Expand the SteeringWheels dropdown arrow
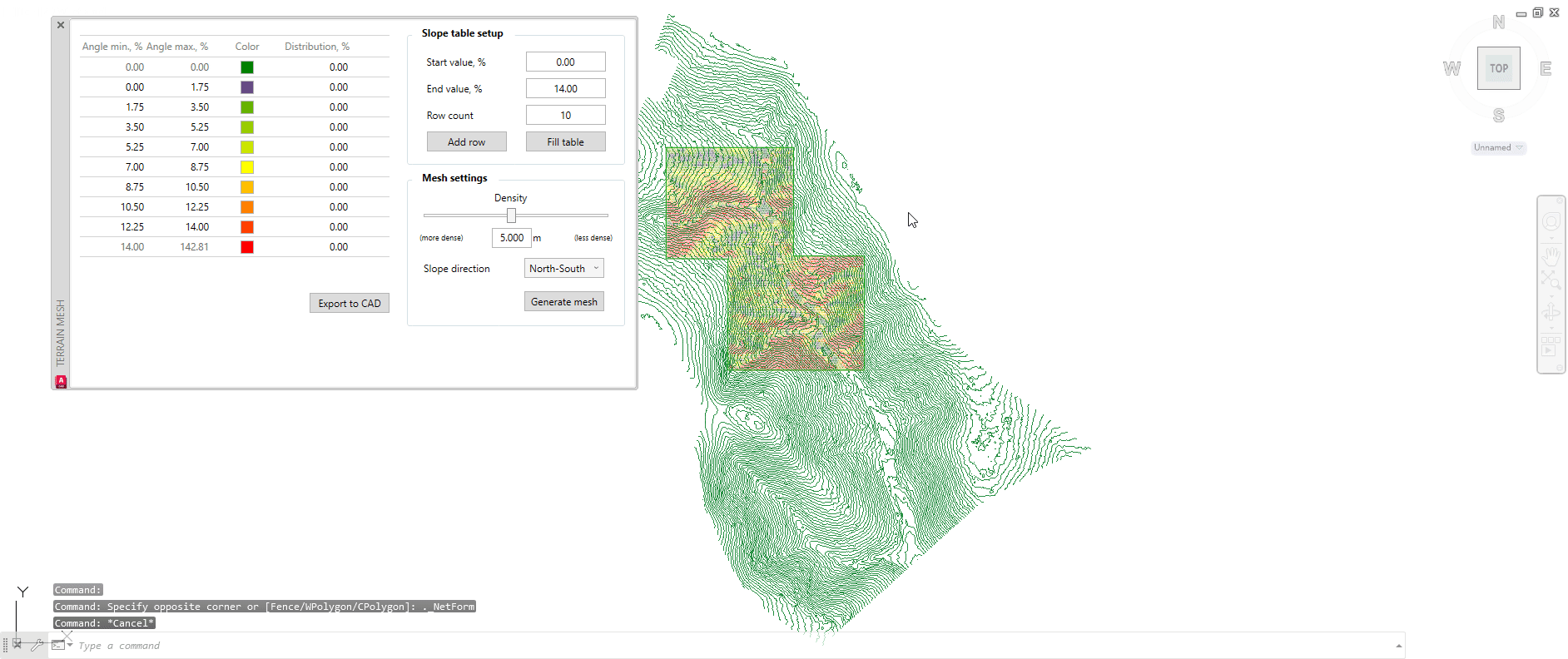The image size is (1568, 659). pos(1551,238)
